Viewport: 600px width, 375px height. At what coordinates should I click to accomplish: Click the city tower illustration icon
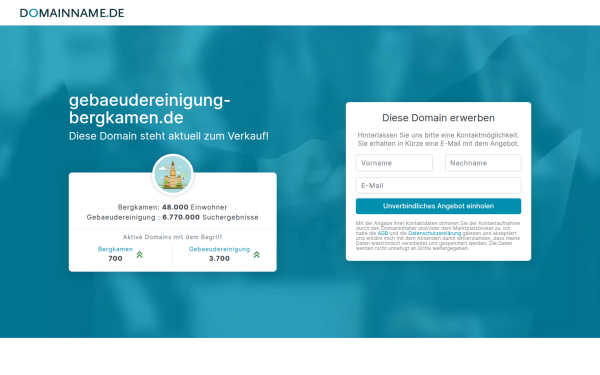(173, 174)
